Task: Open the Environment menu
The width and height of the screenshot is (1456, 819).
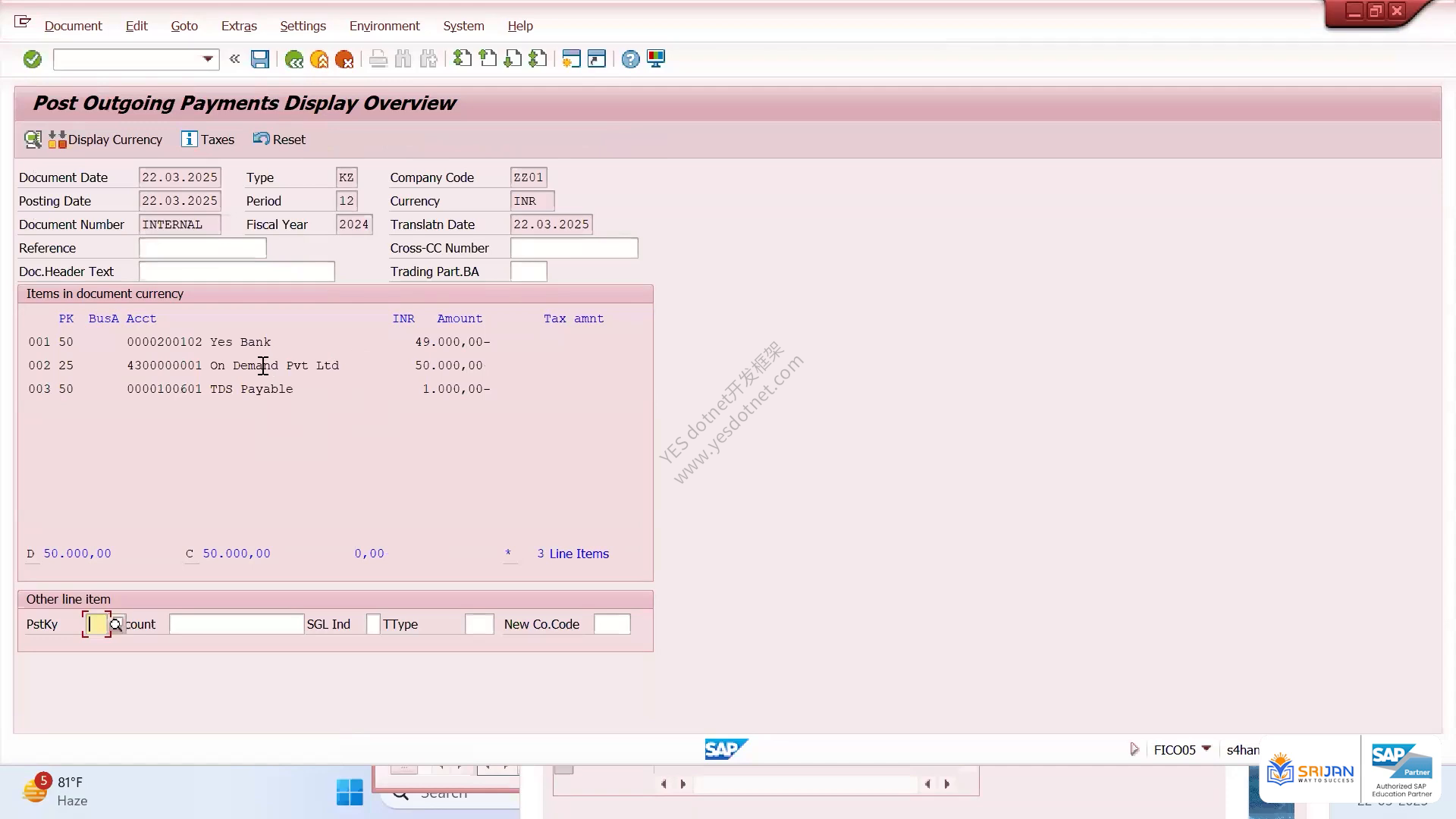Action: pyautogui.click(x=384, y=26)
